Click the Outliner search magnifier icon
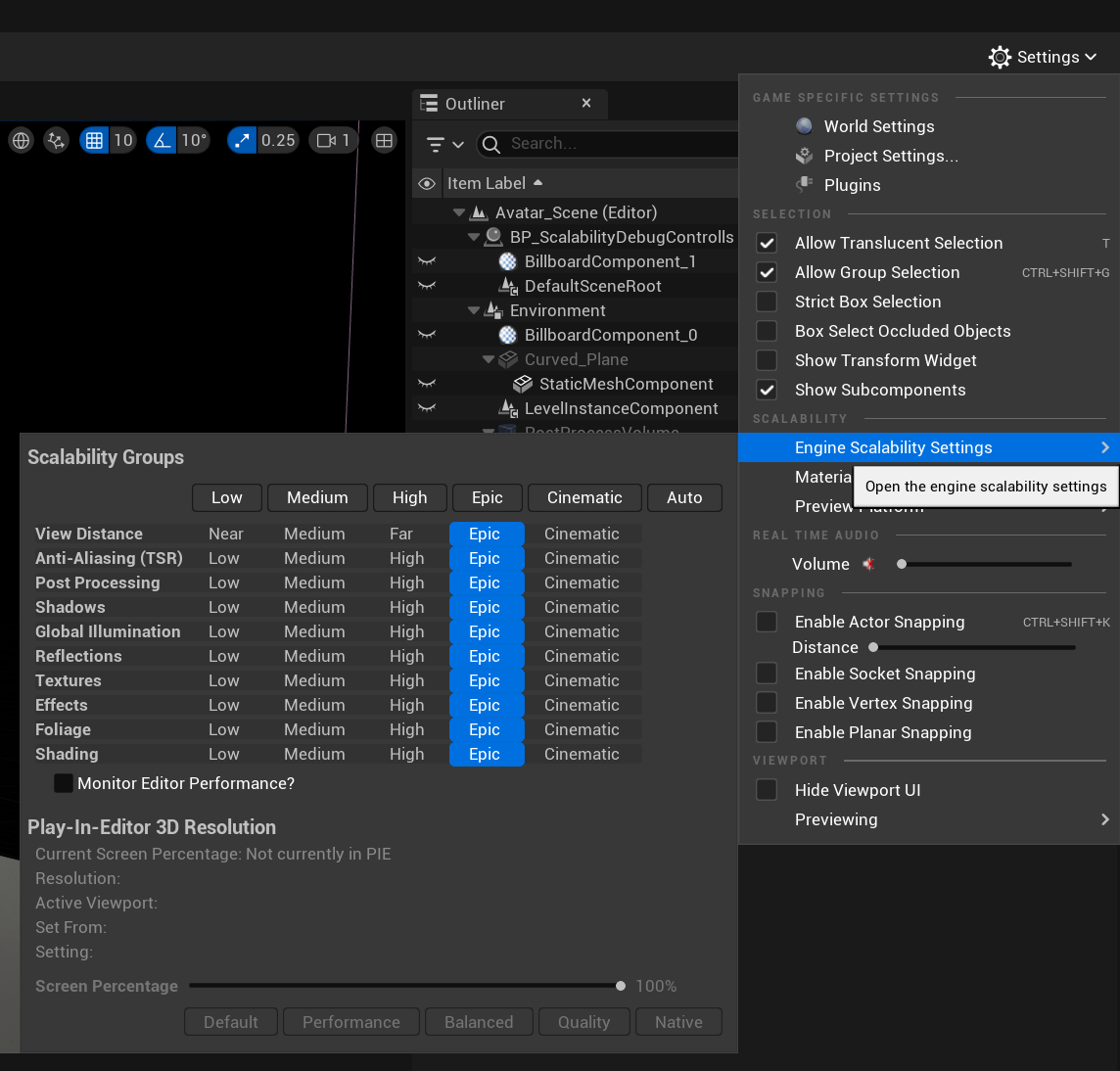Image resolution: width=1120 pixels, height=1071 pixels. pos(491,144)
